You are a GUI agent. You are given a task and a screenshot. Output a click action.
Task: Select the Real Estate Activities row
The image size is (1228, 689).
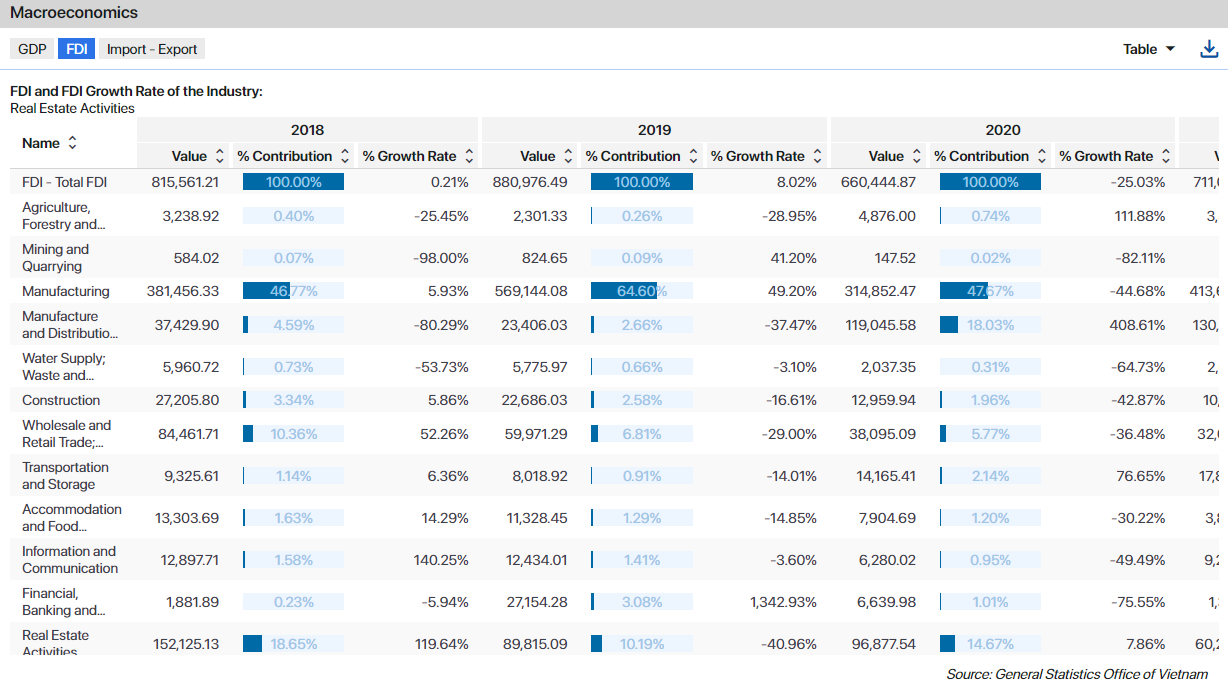tap(56, 642)
